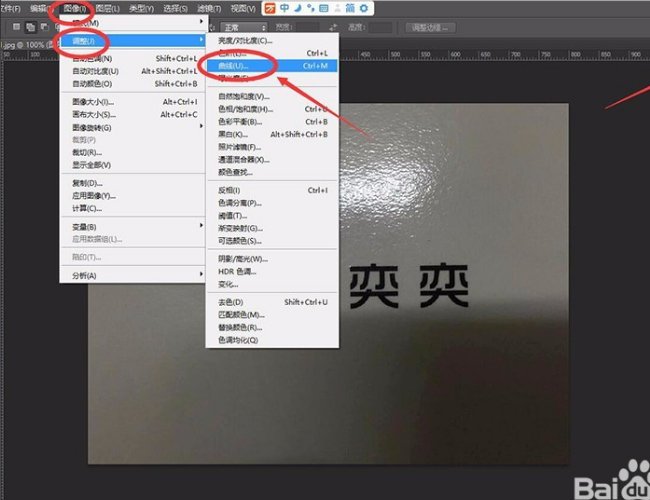Choose 颜色查找... adjustment
This screenshot has height=500, width=650.
click(x=272, y=172)
